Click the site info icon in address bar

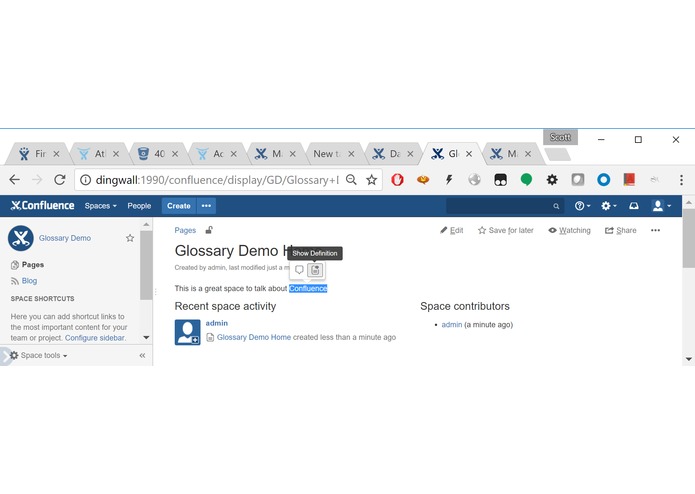click(x=85, y=179)
